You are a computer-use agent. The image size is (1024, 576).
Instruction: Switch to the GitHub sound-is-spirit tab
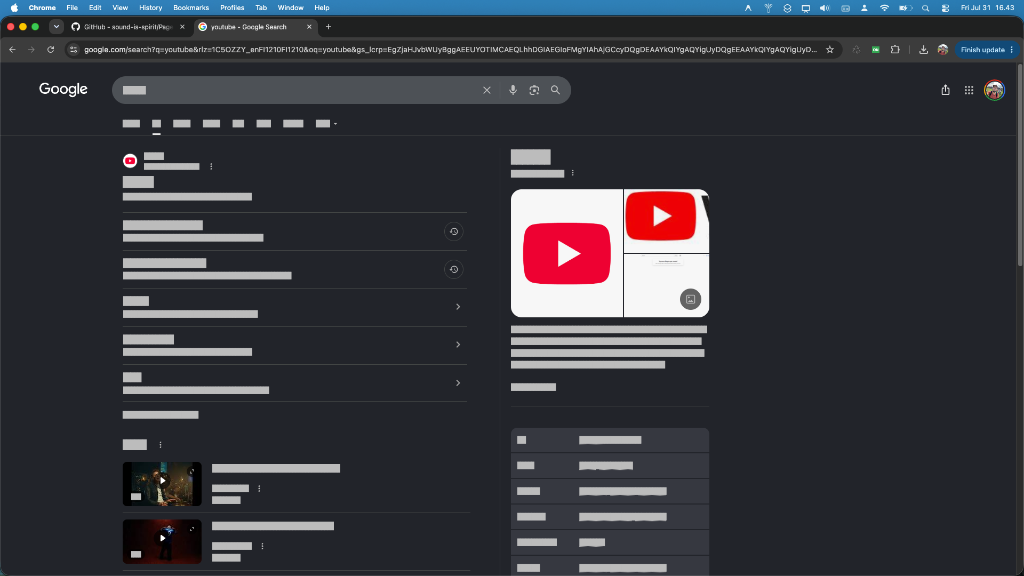(x=127, y=27)
